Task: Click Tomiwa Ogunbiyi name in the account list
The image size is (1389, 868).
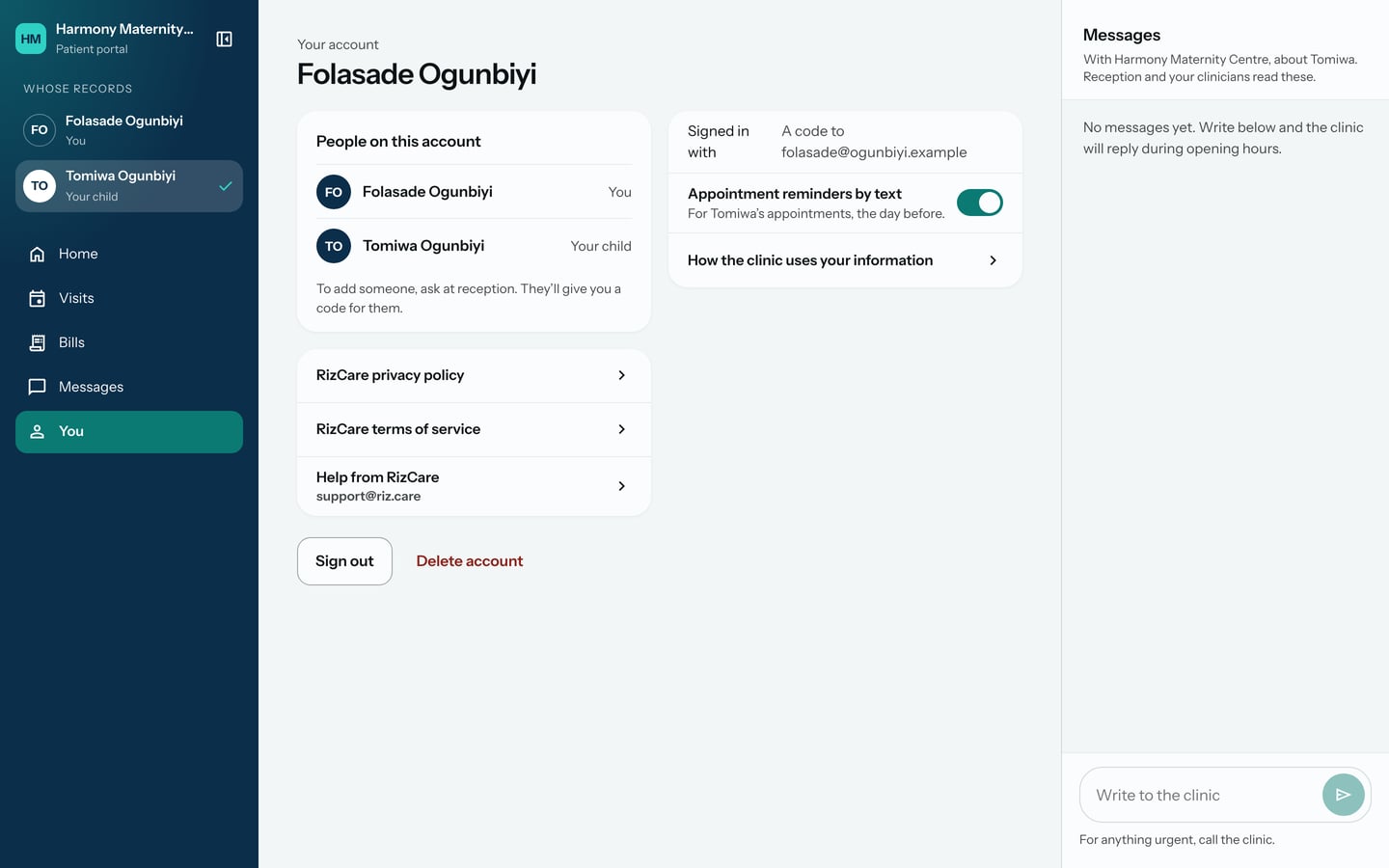Action: 423,246
